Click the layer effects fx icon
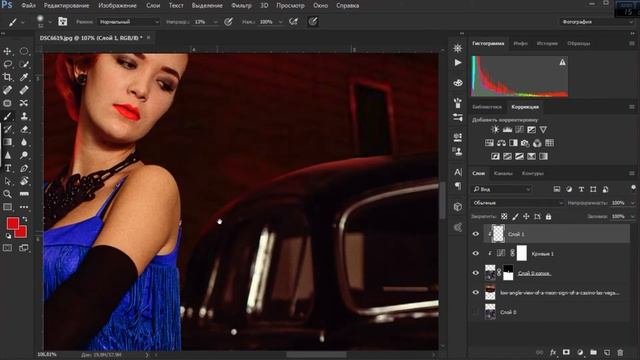Image resolution: width=640 pixels, height=360 pixels. click(x=553, y=352)
